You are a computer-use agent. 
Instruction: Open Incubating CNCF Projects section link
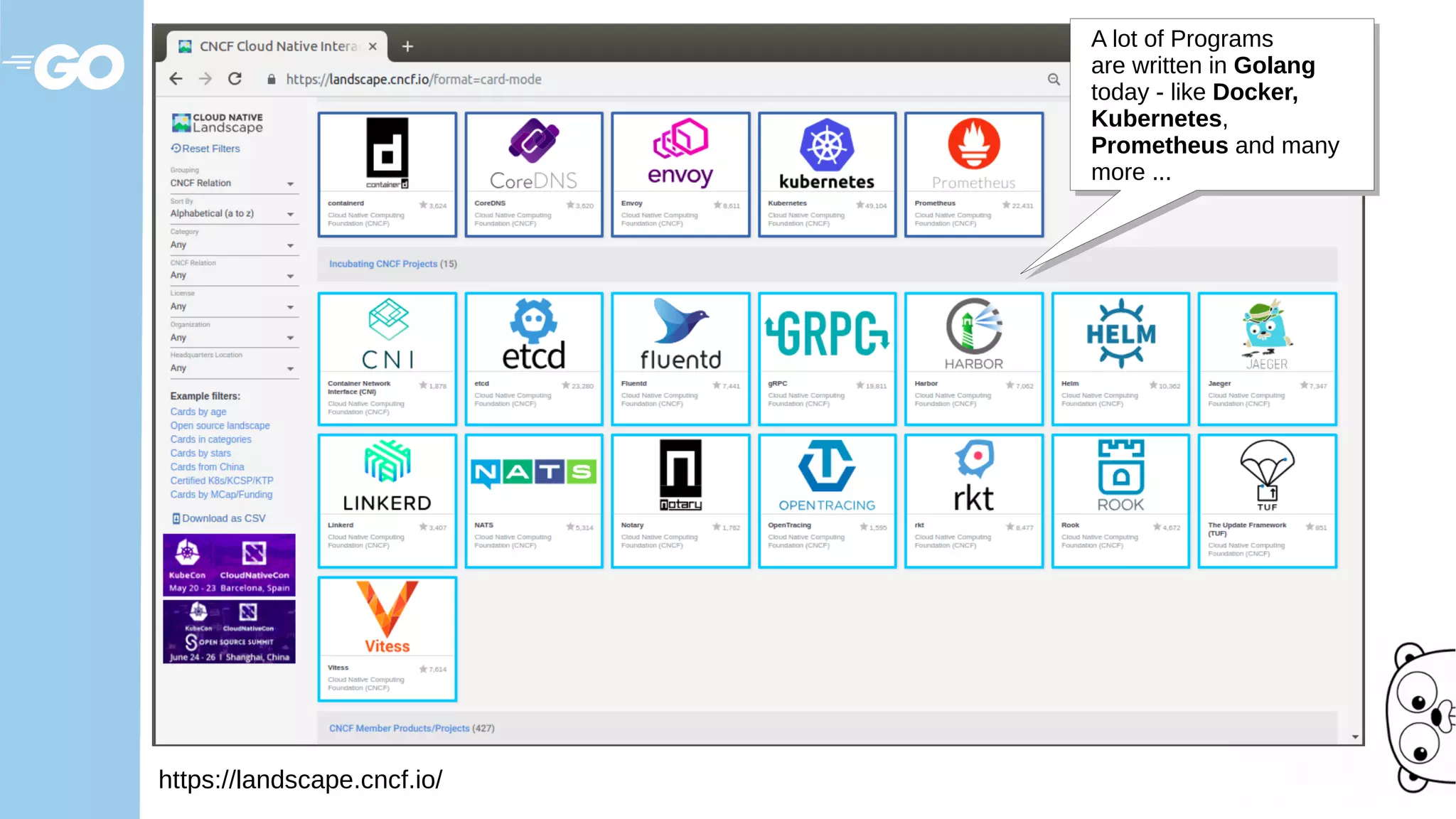tap(383, 264)
